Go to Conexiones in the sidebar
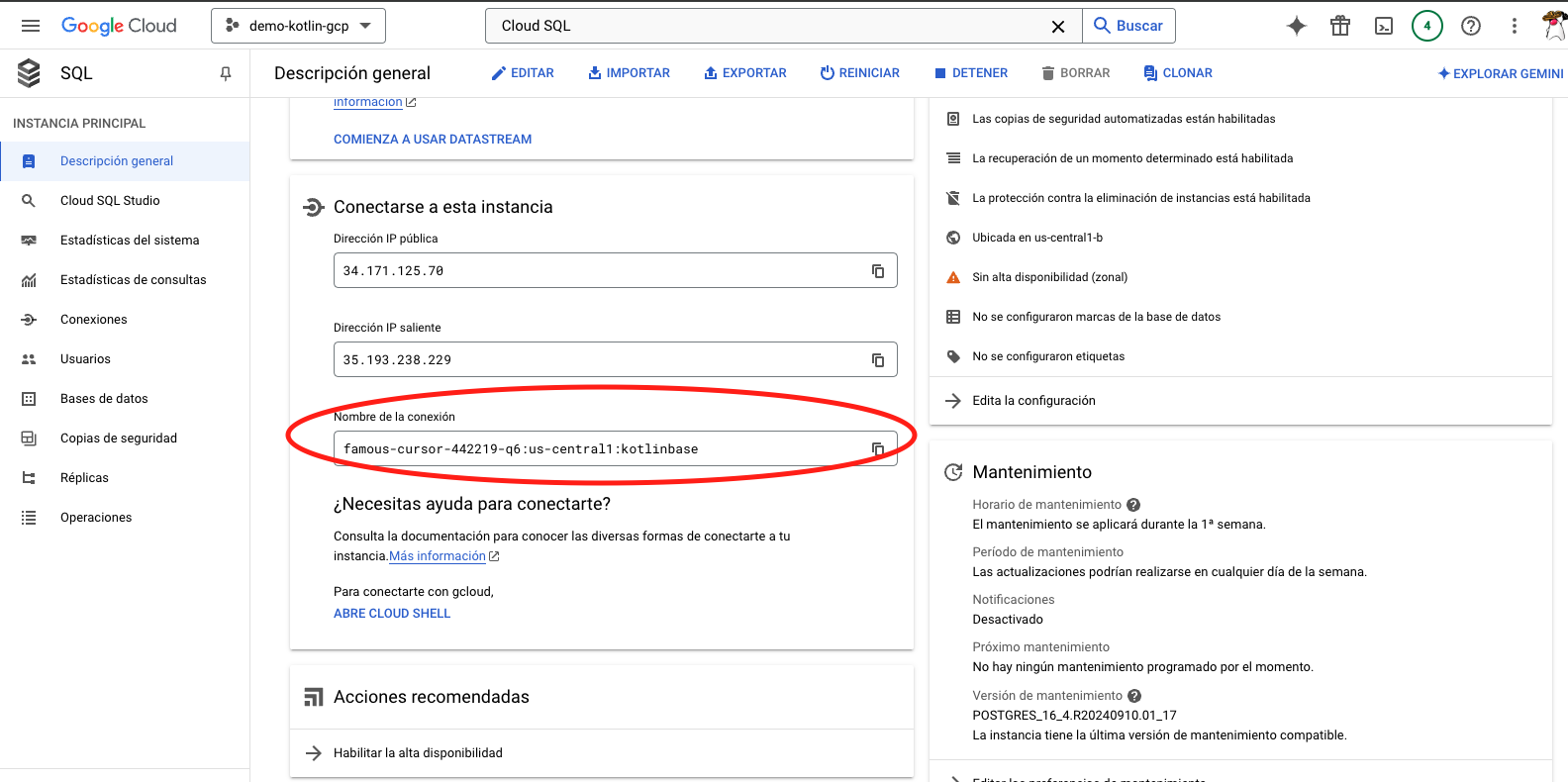Viewport: 1568px width, 782px height. [x=125, y=320]
